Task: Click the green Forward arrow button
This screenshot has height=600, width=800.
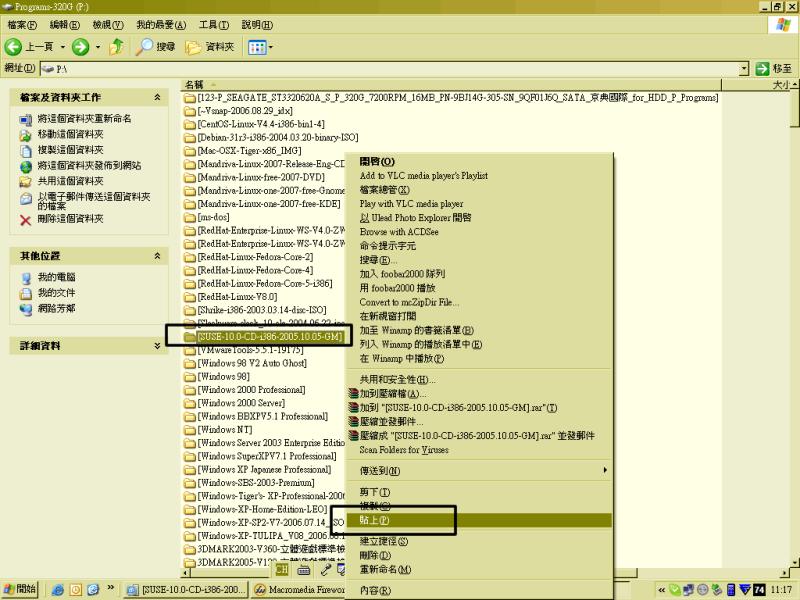Action: pyautogui.click(x=80, y=47)
